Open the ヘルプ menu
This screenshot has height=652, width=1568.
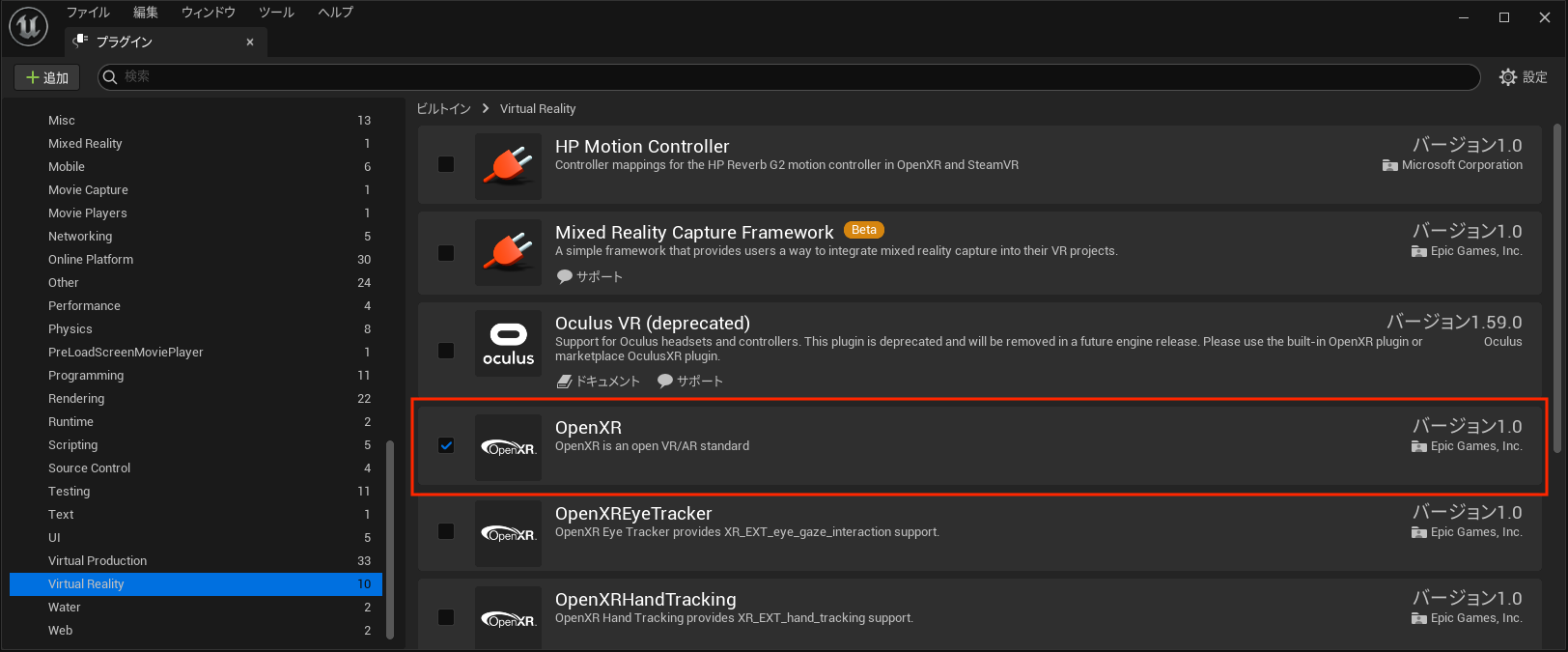tap(335, 13)
